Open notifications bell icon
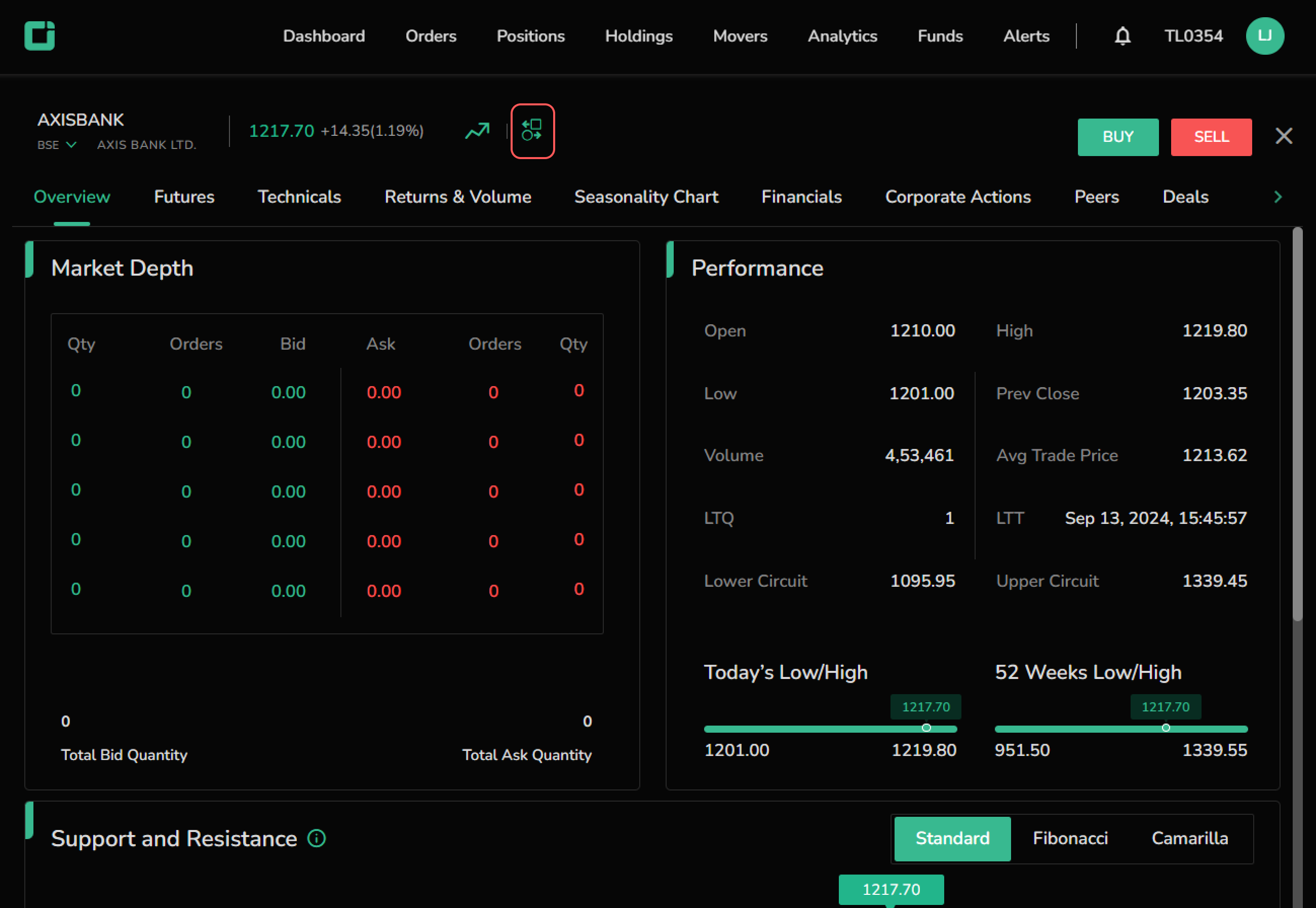This screenshot has height=908, width=1316. (1122, 36)
